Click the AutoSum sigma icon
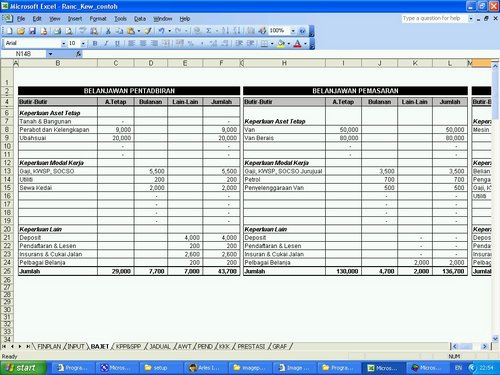This screenshot has height=375, width=500. 209,31
